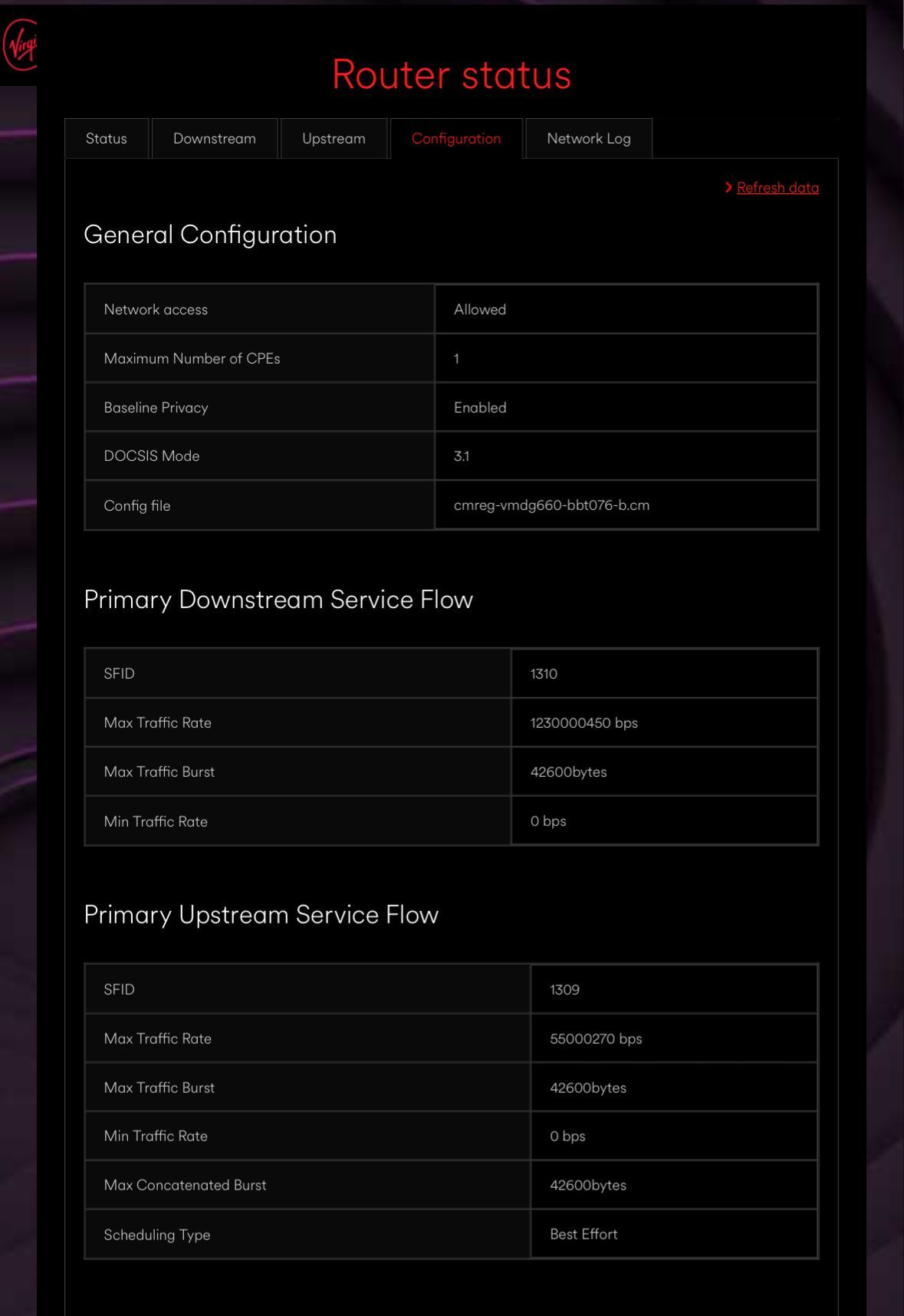Select the Configuration tab

(456, 139)
